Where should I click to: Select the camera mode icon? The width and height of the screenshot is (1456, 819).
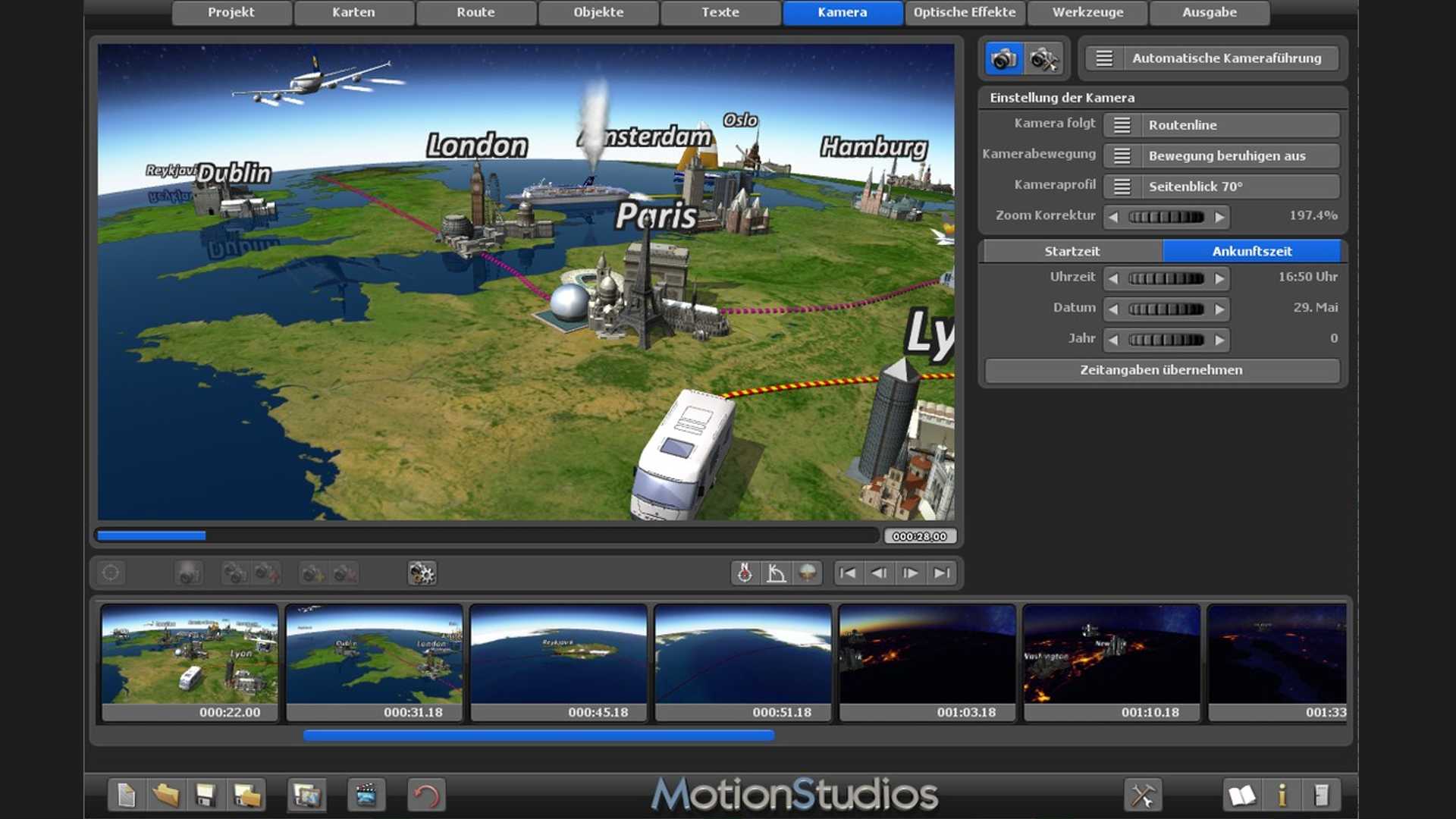tap(1003, 58)
